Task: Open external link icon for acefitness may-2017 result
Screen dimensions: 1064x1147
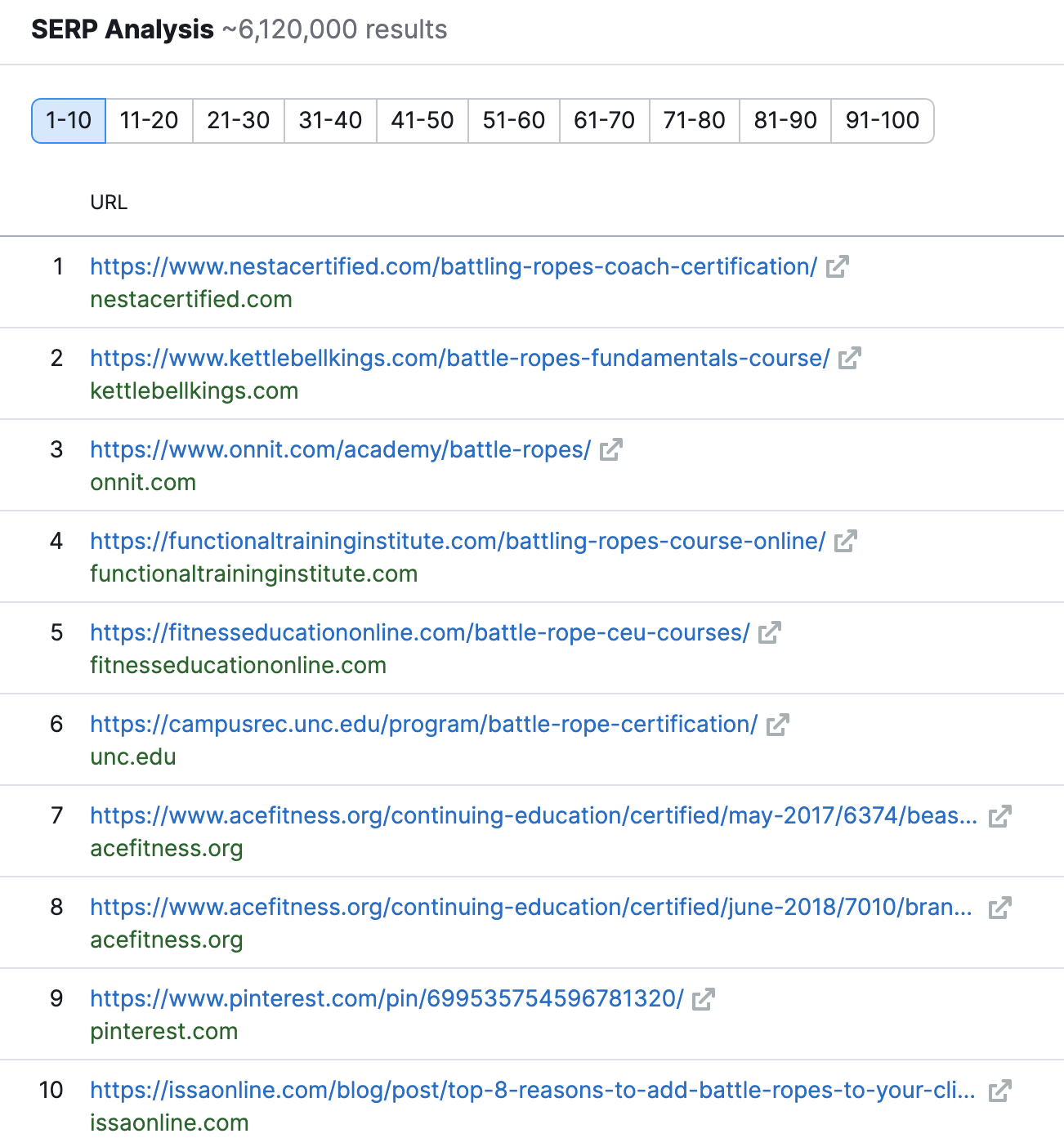Action: point(1000,816)
